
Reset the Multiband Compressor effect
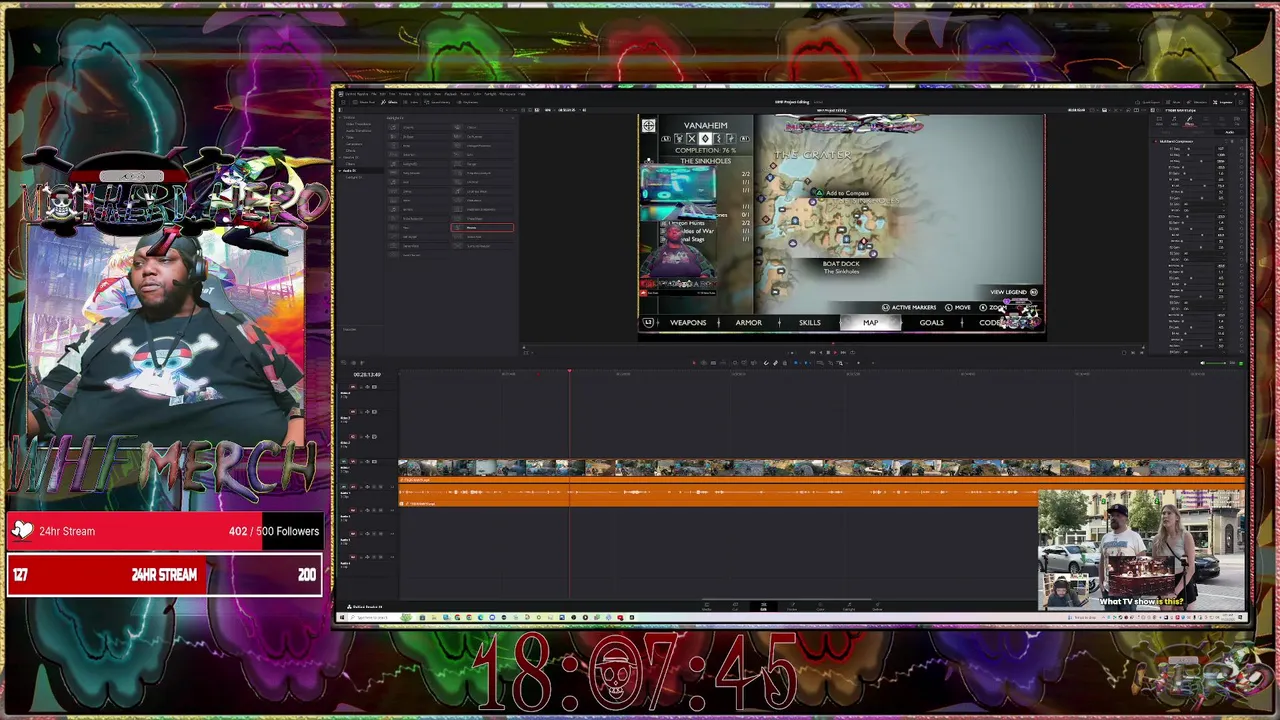pos(1241,141)
